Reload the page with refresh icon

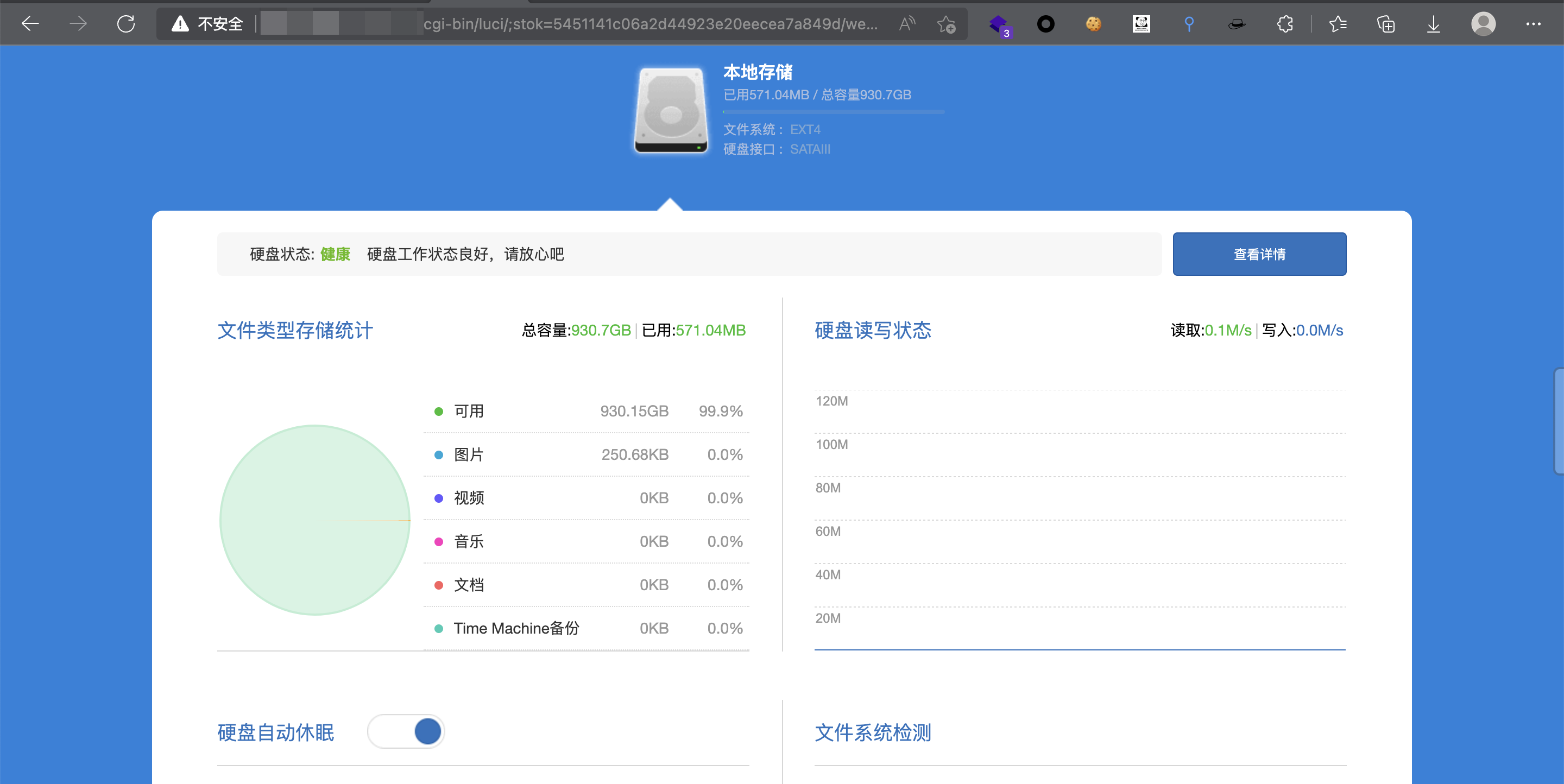(125, 24)
